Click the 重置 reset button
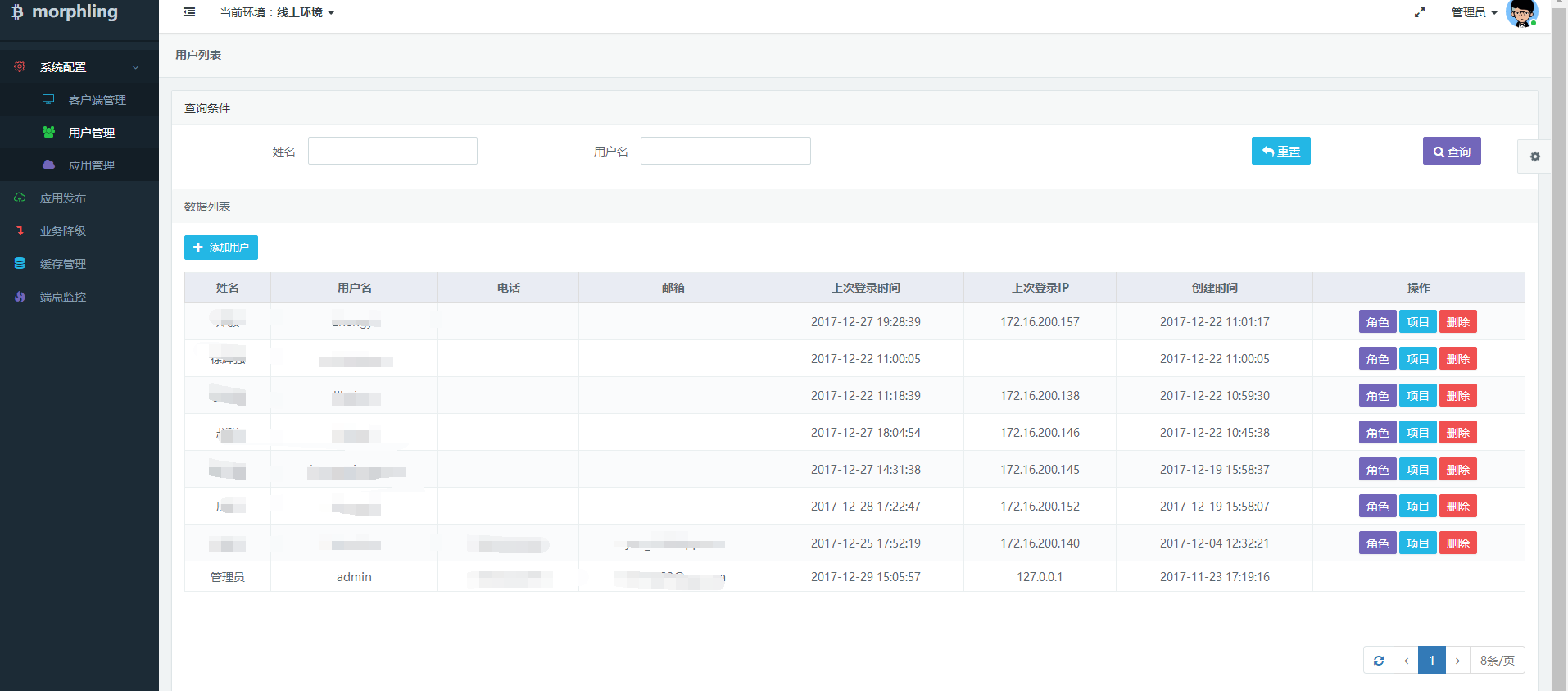Screen dimensions: 1568x691 pos(1280,151)
